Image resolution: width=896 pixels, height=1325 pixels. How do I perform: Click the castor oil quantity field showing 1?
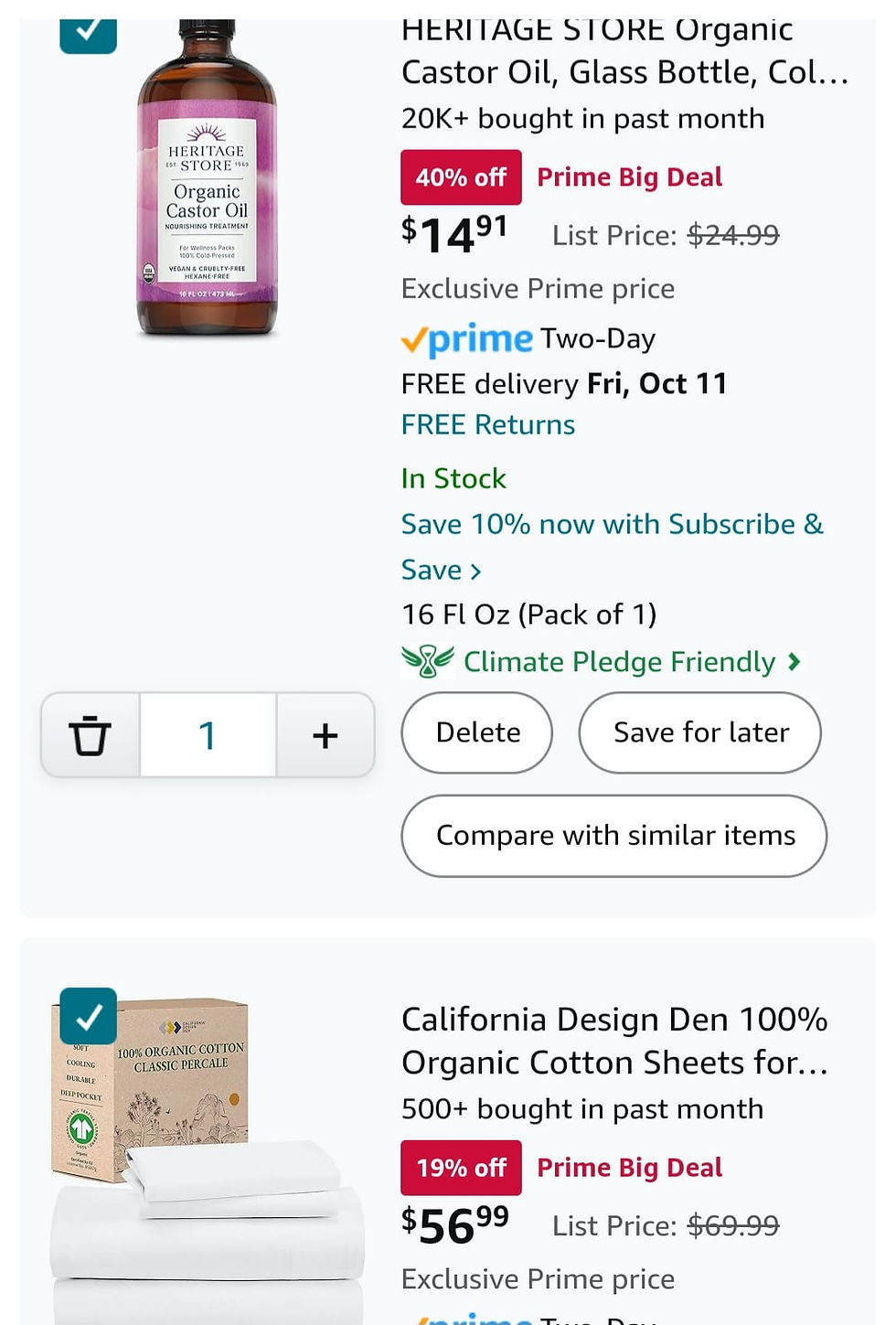[x=208, y=735]
